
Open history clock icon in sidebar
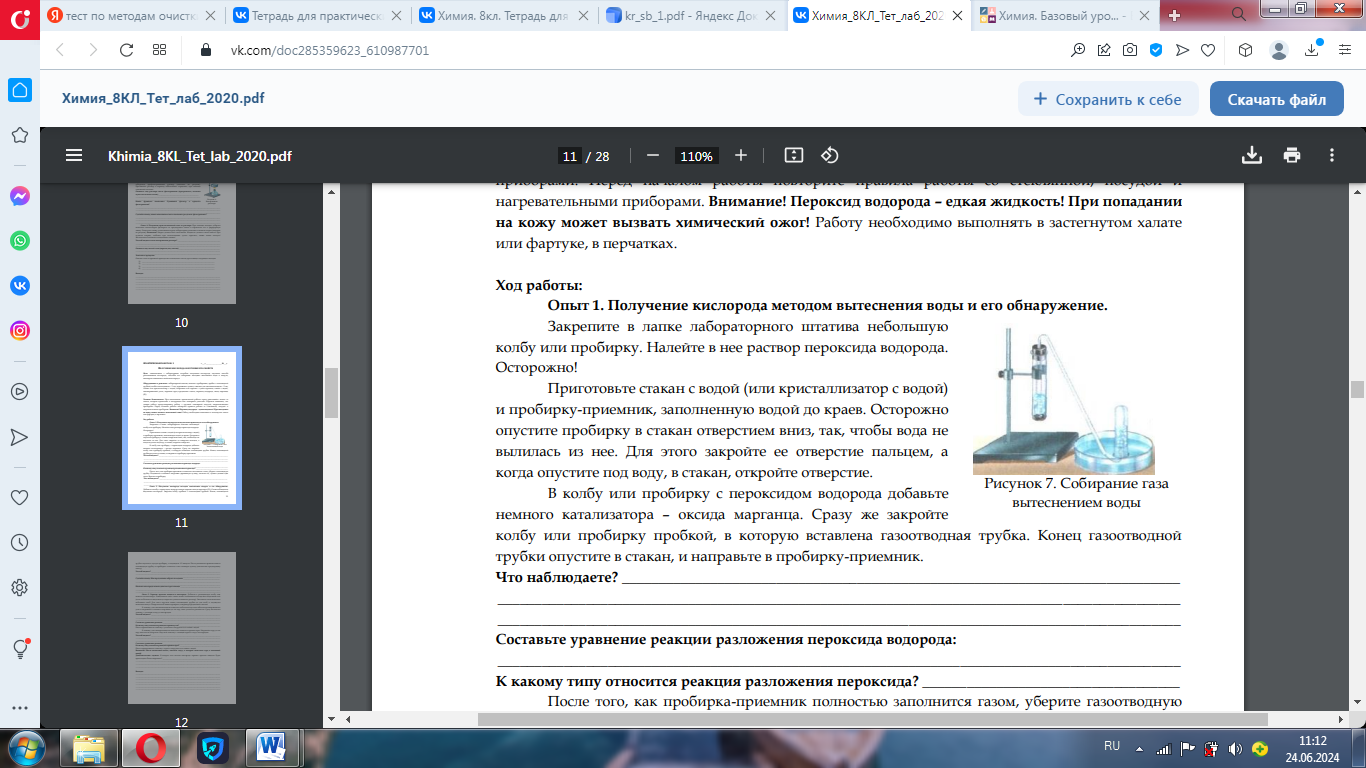[x=19, y=542]
